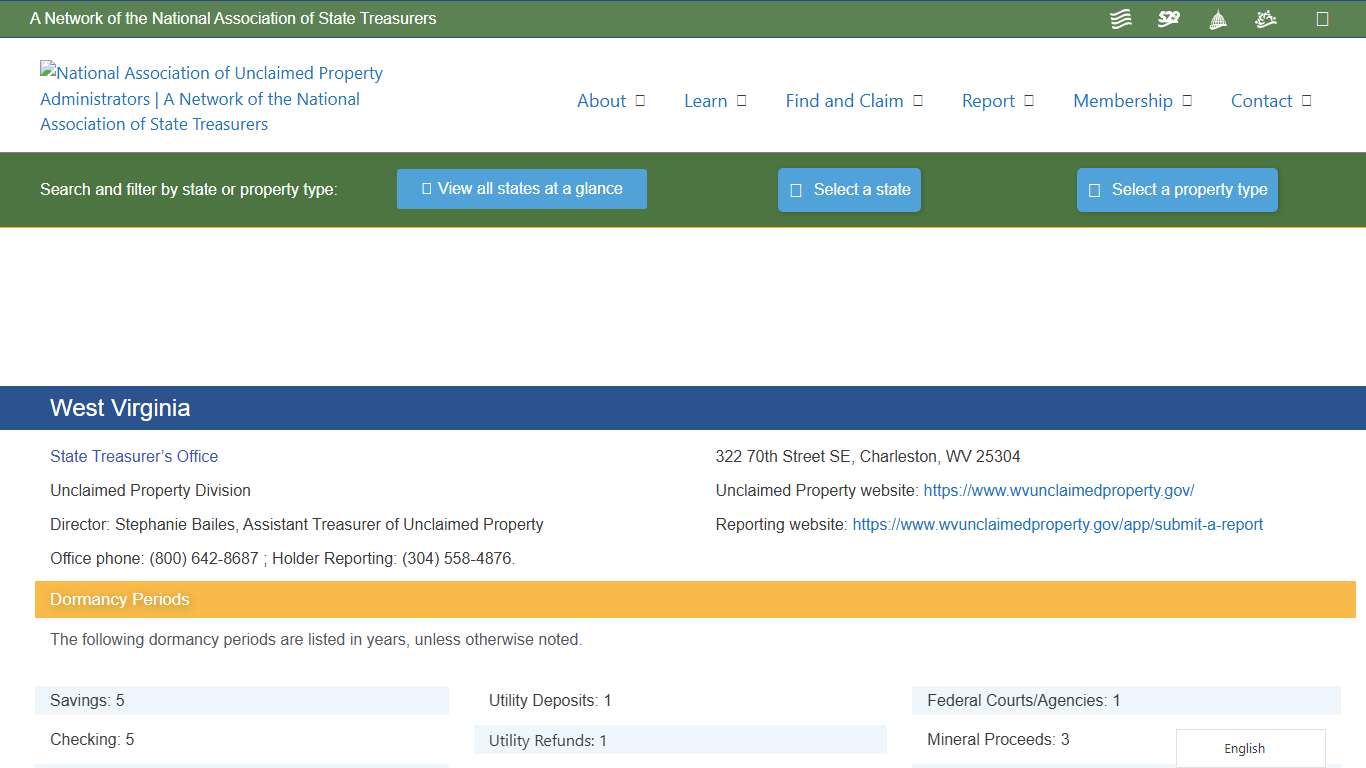Click View all states at a glance
This screenshot has height=768, width=1366.
(x=521, y=189)
